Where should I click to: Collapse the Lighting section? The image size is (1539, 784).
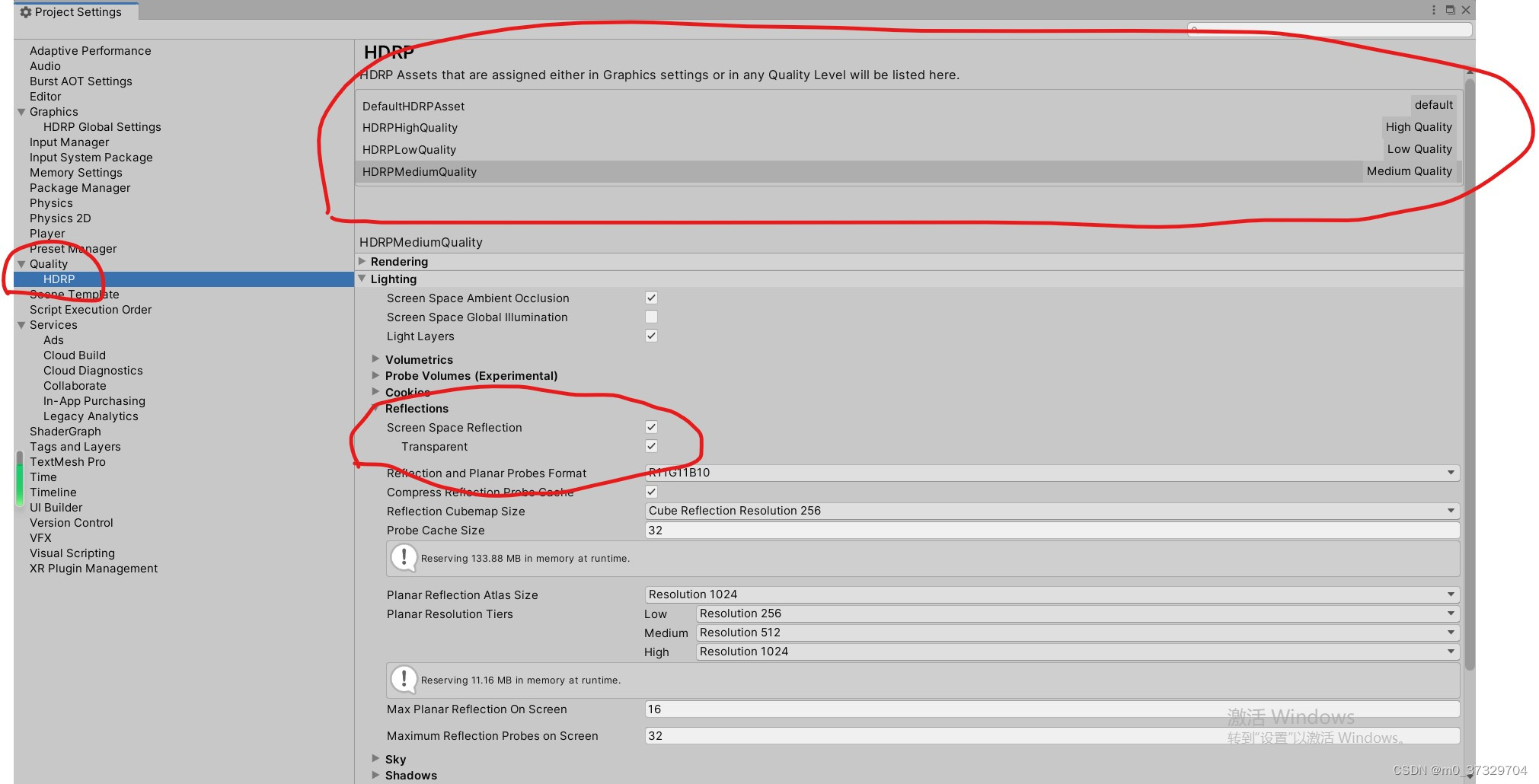pos(362,279)
